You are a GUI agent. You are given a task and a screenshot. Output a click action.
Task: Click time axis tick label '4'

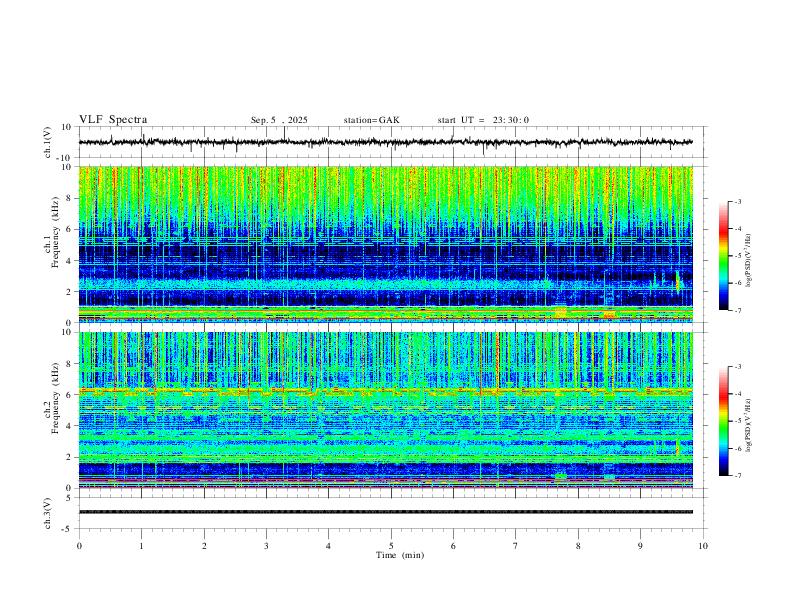pos(328,546)
